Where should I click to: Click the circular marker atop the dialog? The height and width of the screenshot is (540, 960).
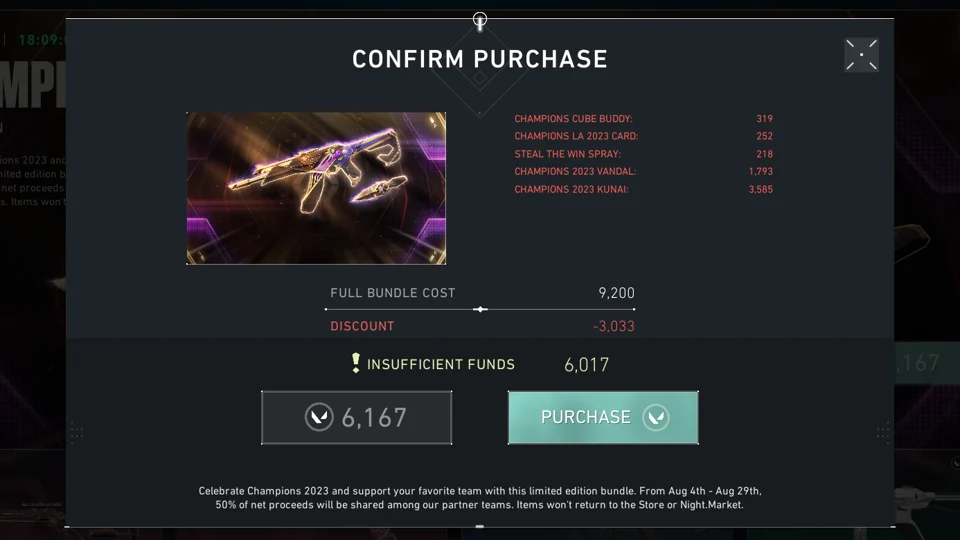click(480, 19)
